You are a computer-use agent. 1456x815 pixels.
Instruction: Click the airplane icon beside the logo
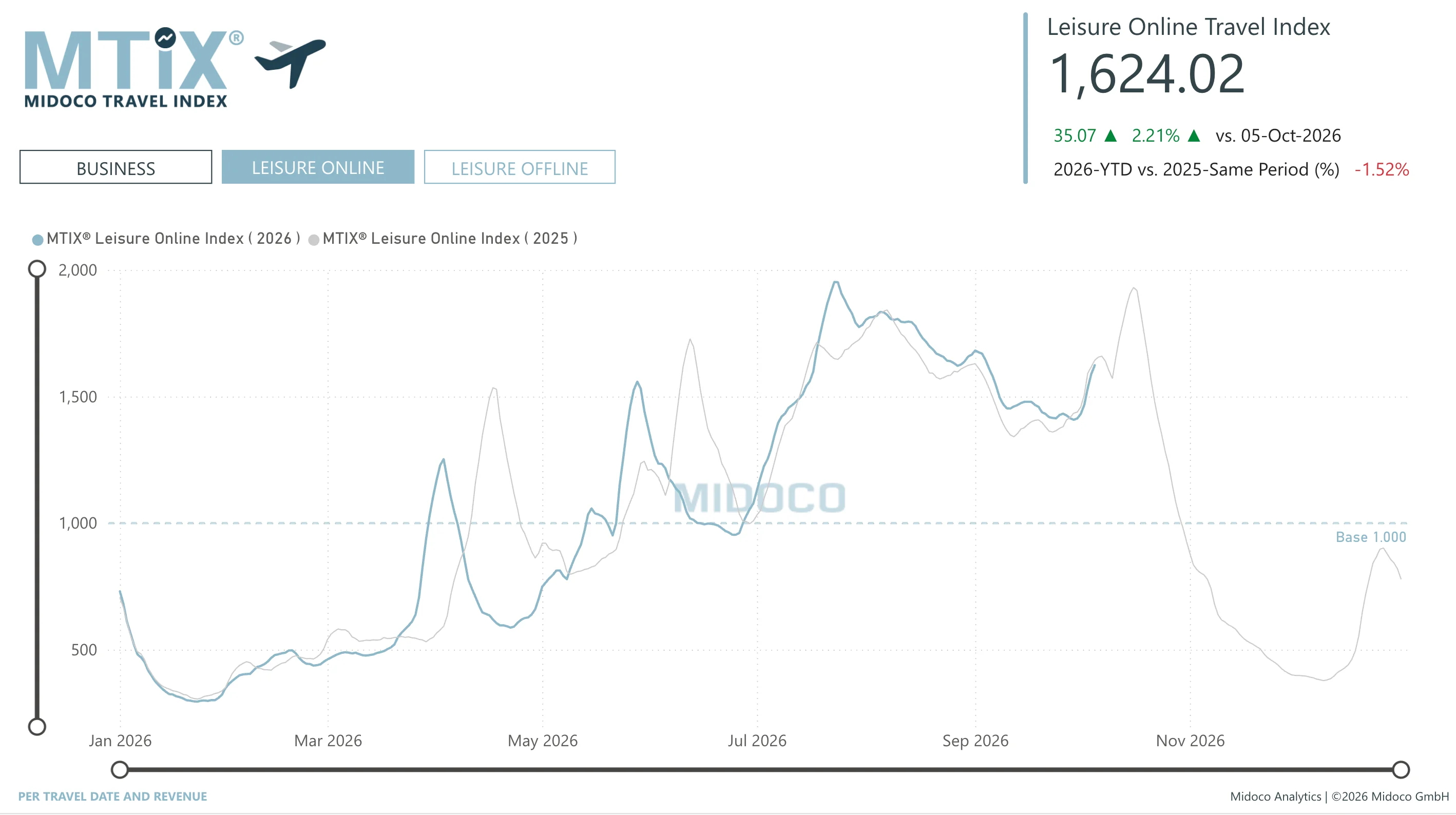coord(291,63)
